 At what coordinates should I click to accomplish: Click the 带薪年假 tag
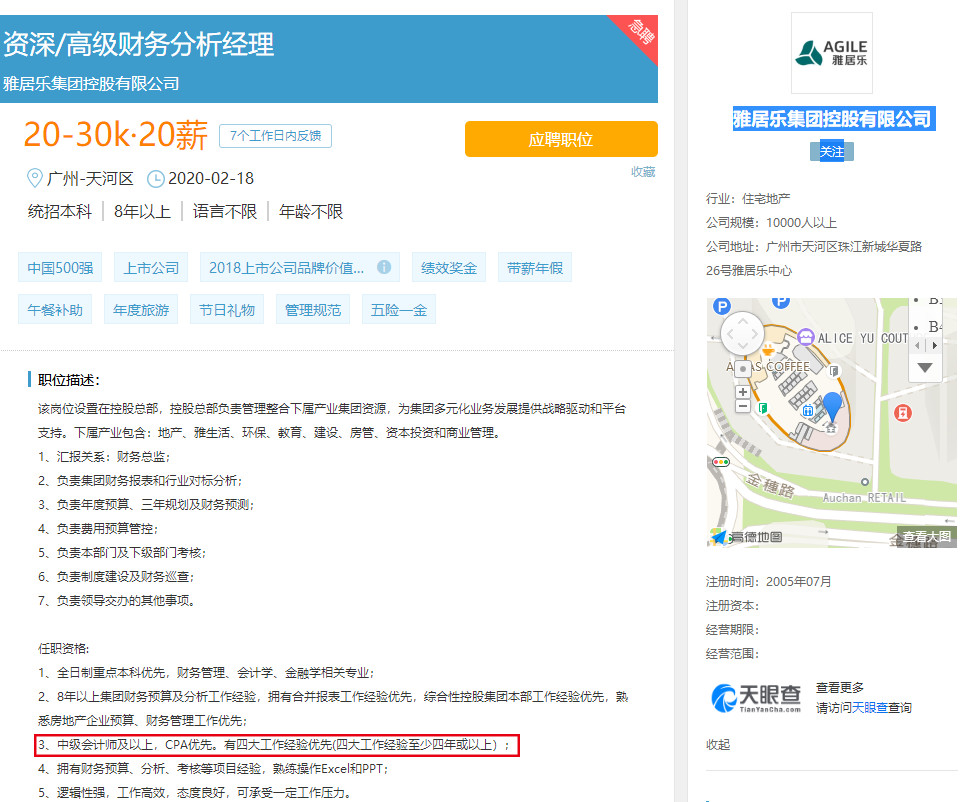[535, 268]
